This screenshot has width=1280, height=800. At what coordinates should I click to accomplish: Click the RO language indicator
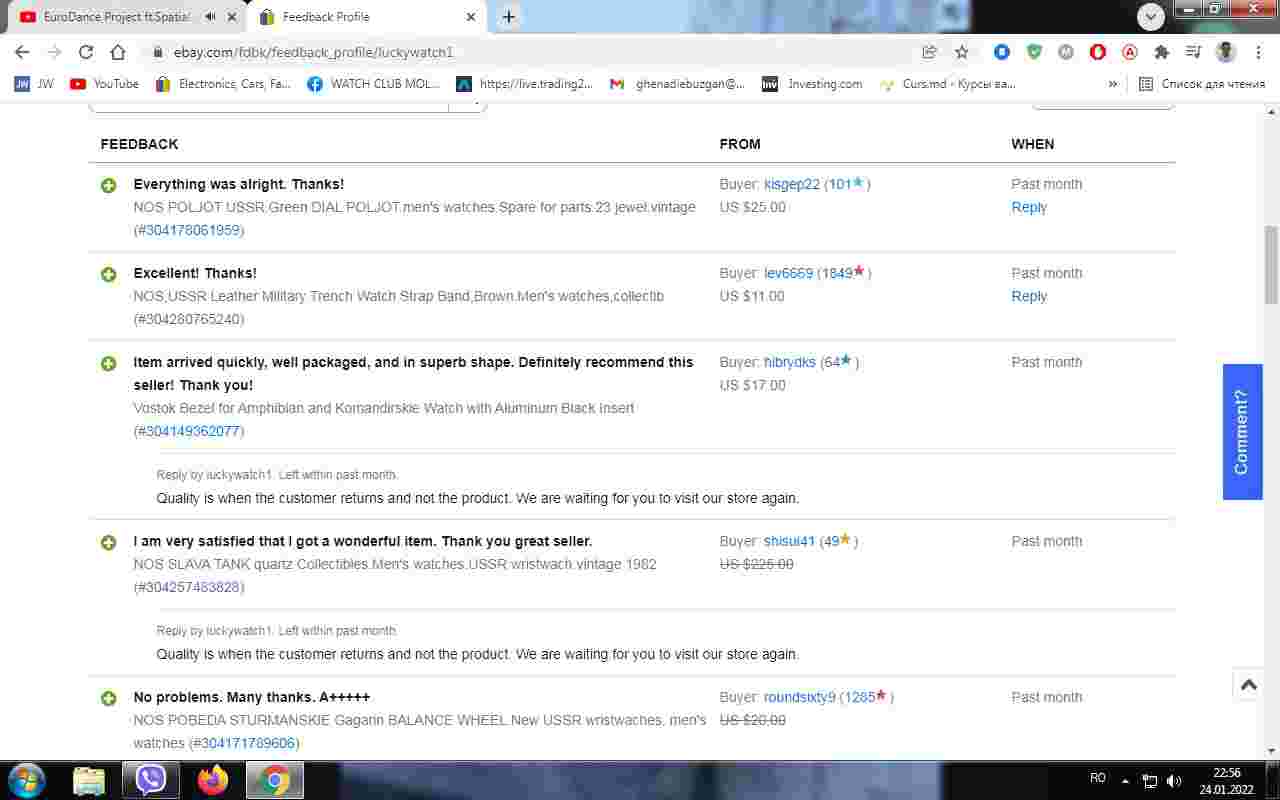1098,778
